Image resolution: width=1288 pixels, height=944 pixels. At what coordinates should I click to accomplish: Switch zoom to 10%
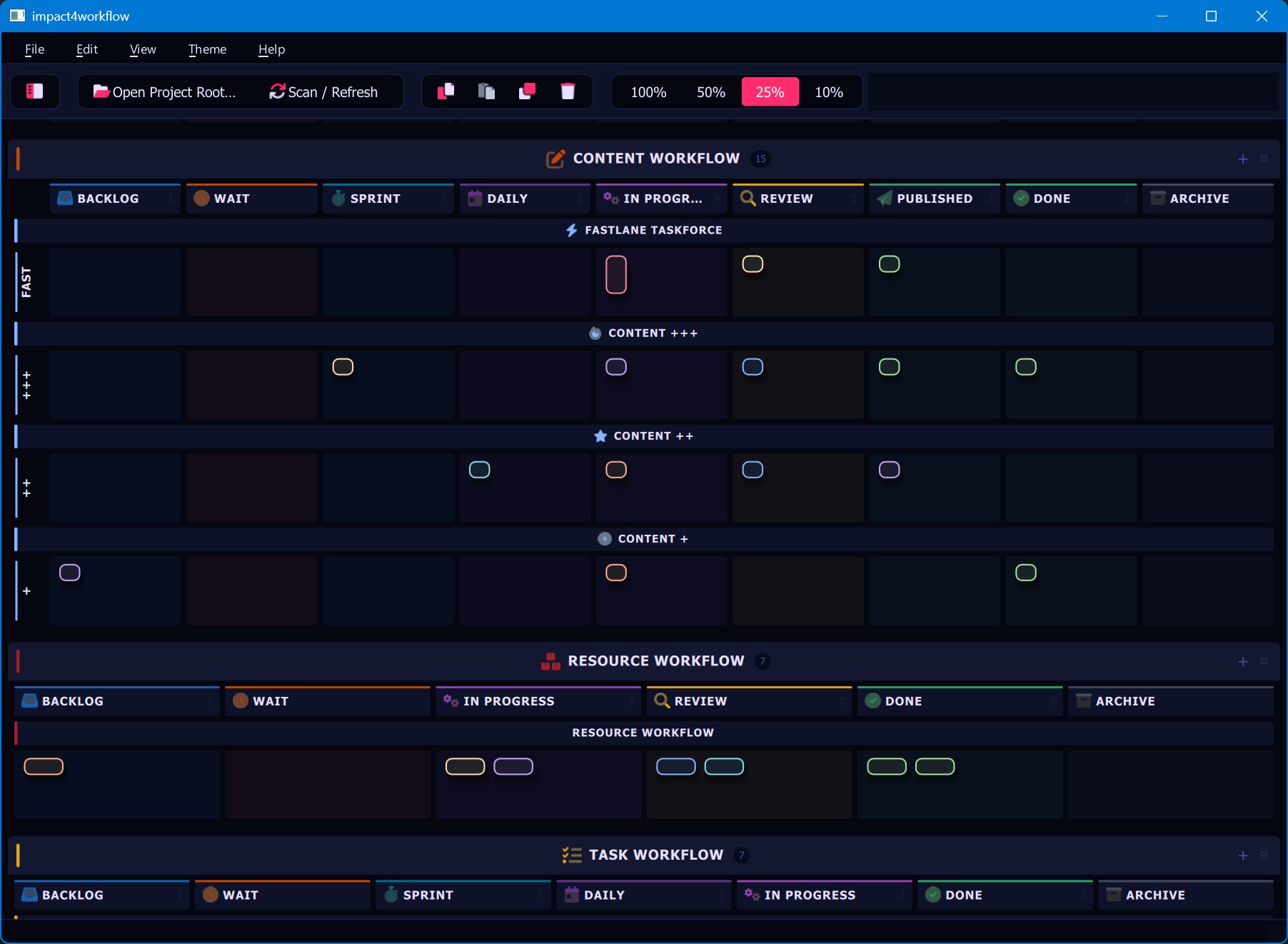pos(829,92)
